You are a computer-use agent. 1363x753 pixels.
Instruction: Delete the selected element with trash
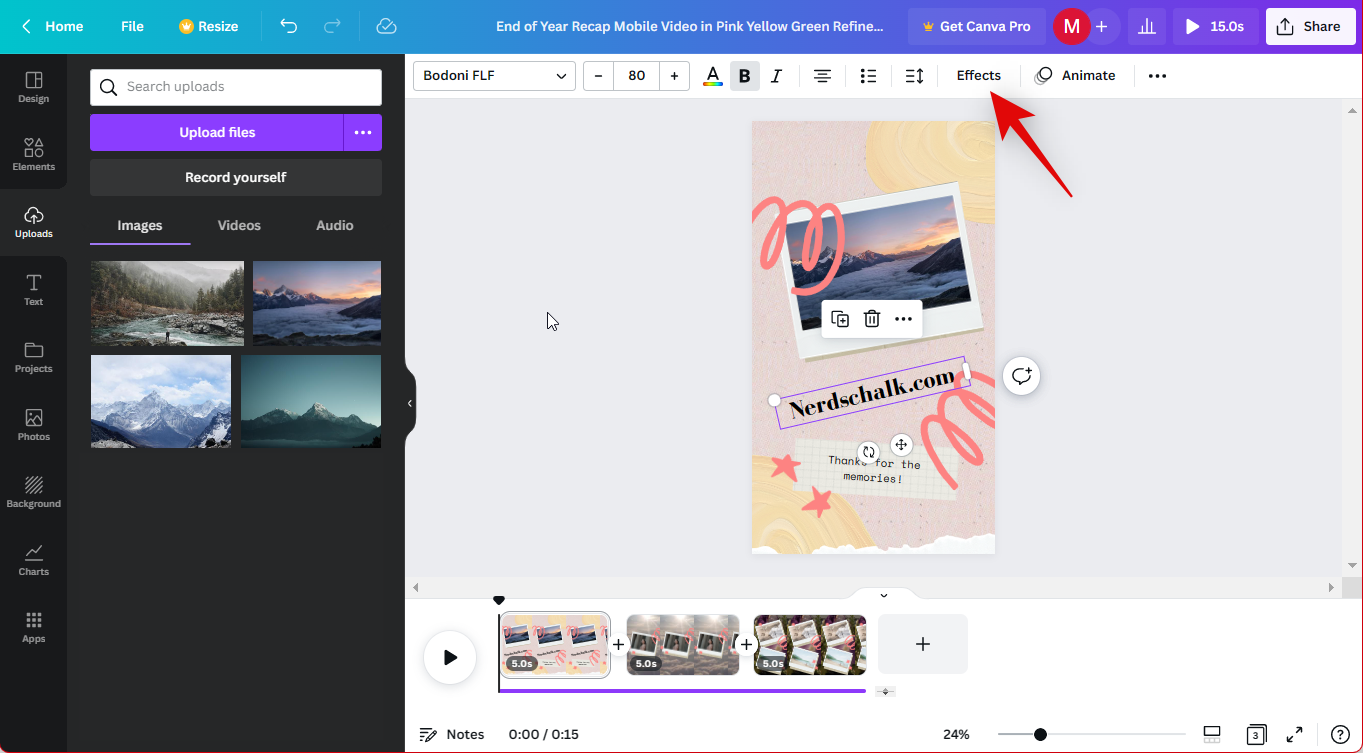pyautogui.click(x=872, y=319)
